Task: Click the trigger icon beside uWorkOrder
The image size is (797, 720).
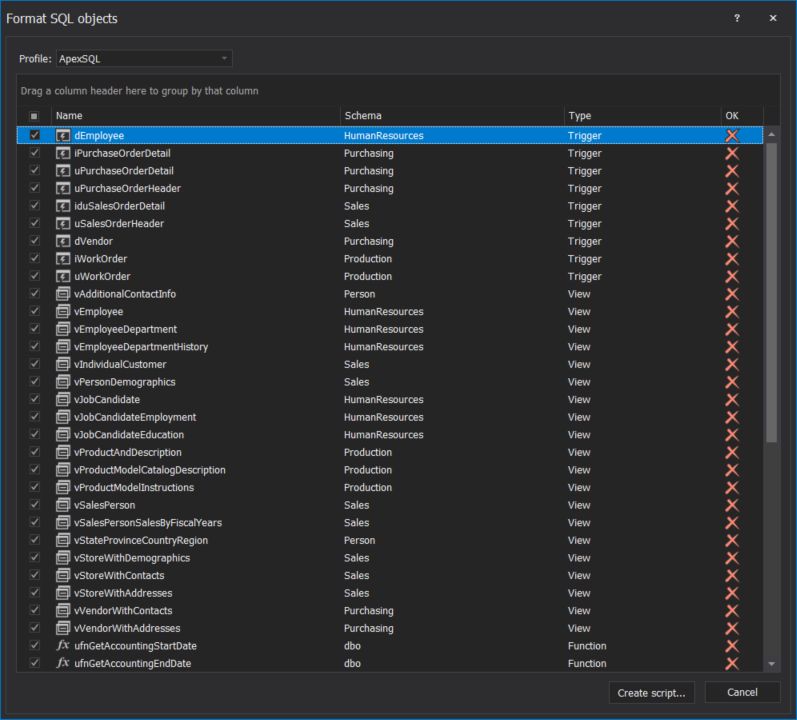Action: pyautogui.click(x=63, y=276)
